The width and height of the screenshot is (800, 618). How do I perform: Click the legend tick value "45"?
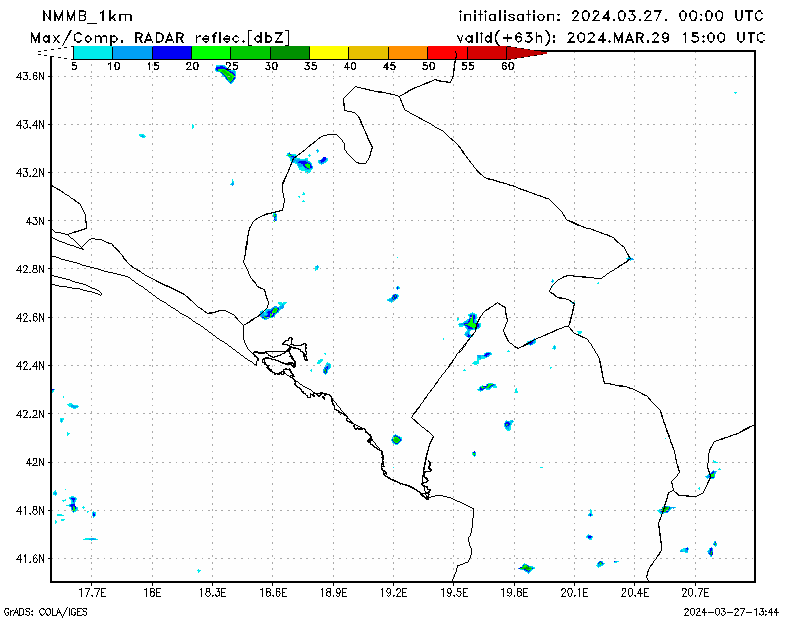(x=389, y=66)
